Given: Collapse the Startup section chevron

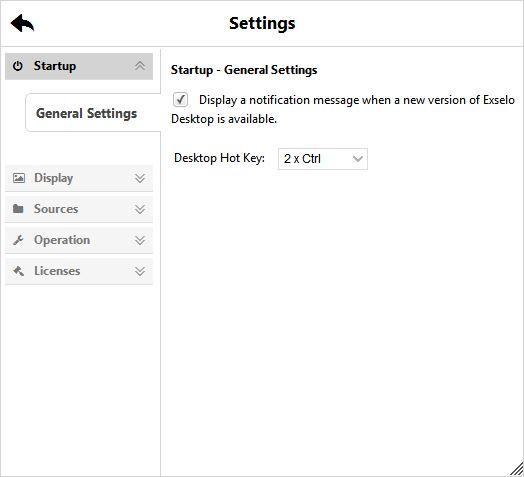Looking at the screenshot, I should [x=140, y=66].
